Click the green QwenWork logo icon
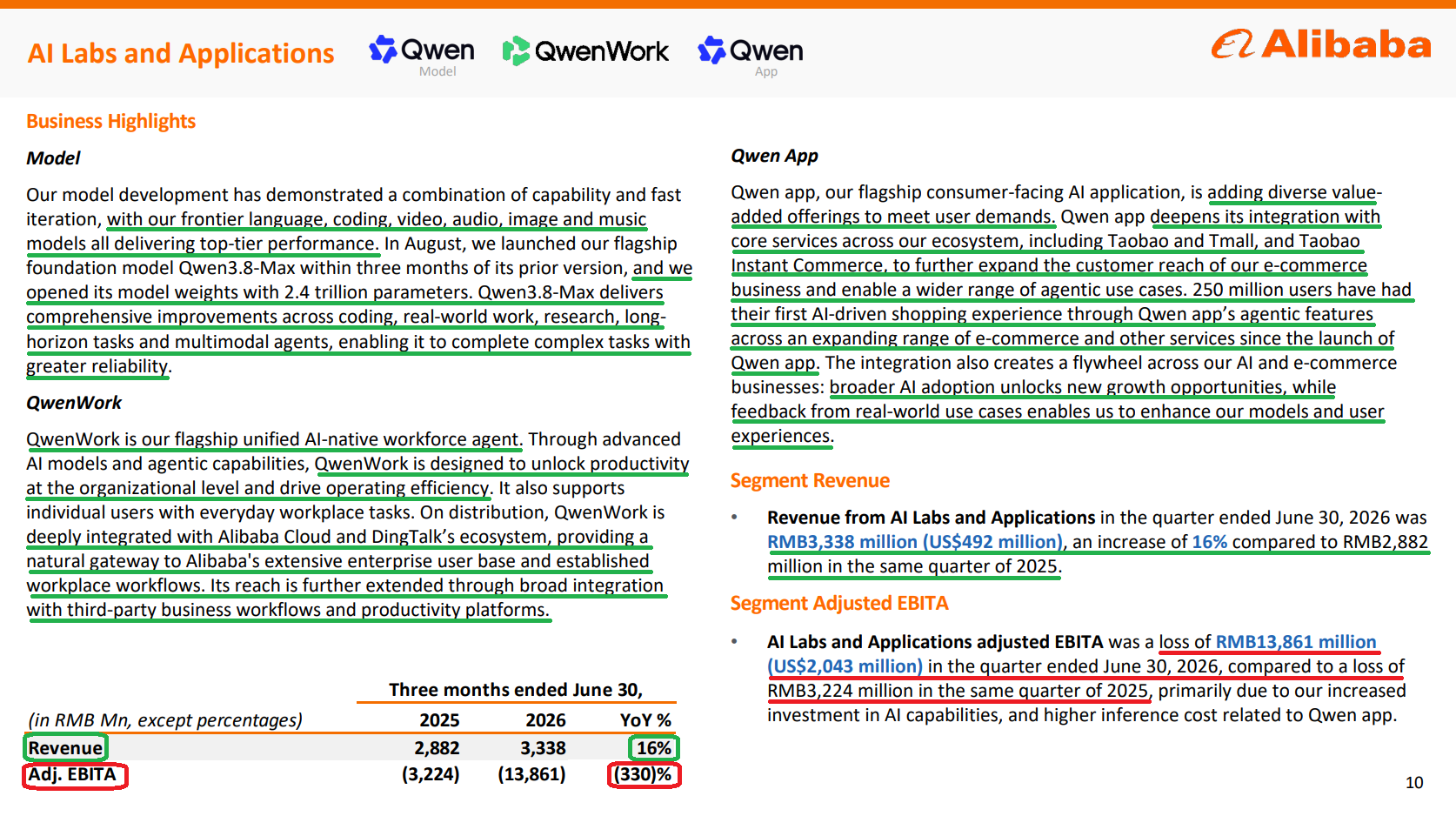 pyautogui.click(x=516, y=50)
